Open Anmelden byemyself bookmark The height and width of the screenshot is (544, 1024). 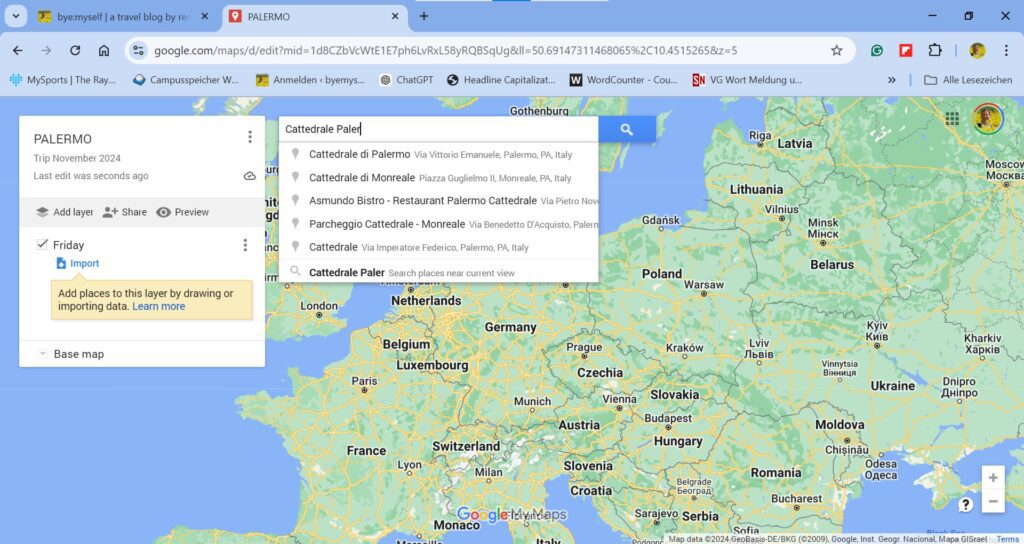[x=310, y=80]
